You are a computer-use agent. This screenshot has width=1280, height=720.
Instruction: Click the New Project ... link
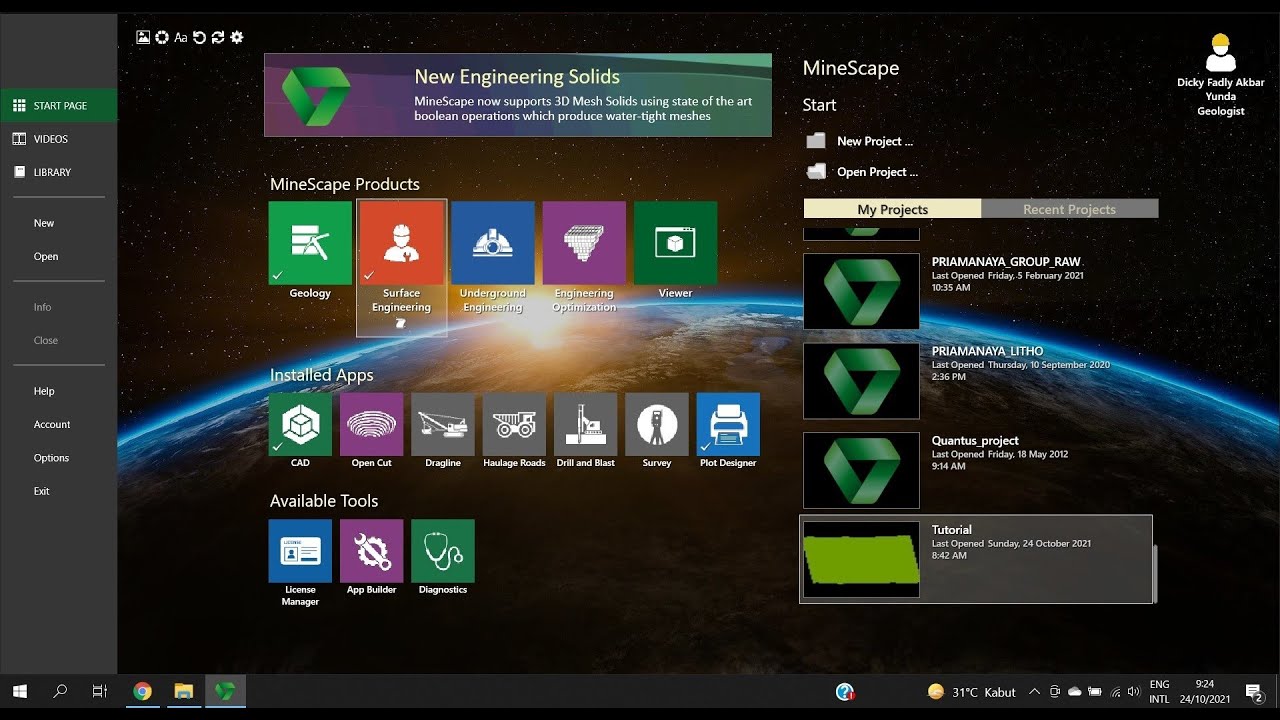[x=875, y=141]
